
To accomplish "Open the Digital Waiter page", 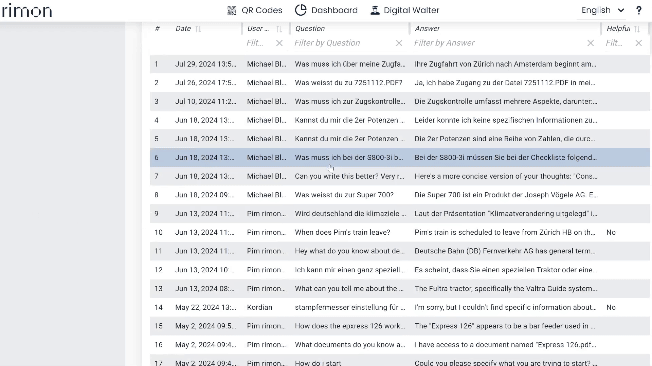I will 405,10.
